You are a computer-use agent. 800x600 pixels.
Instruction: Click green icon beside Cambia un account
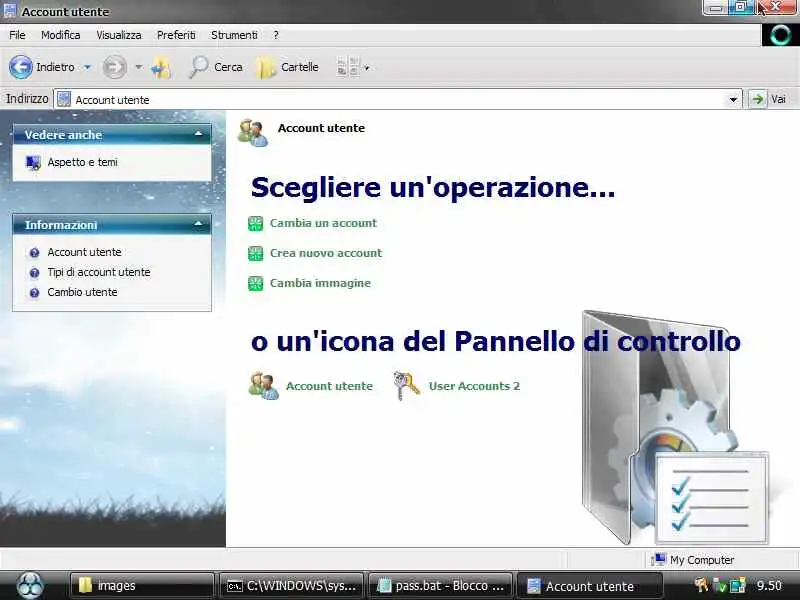pyautogui.click(x=256, y=223)
